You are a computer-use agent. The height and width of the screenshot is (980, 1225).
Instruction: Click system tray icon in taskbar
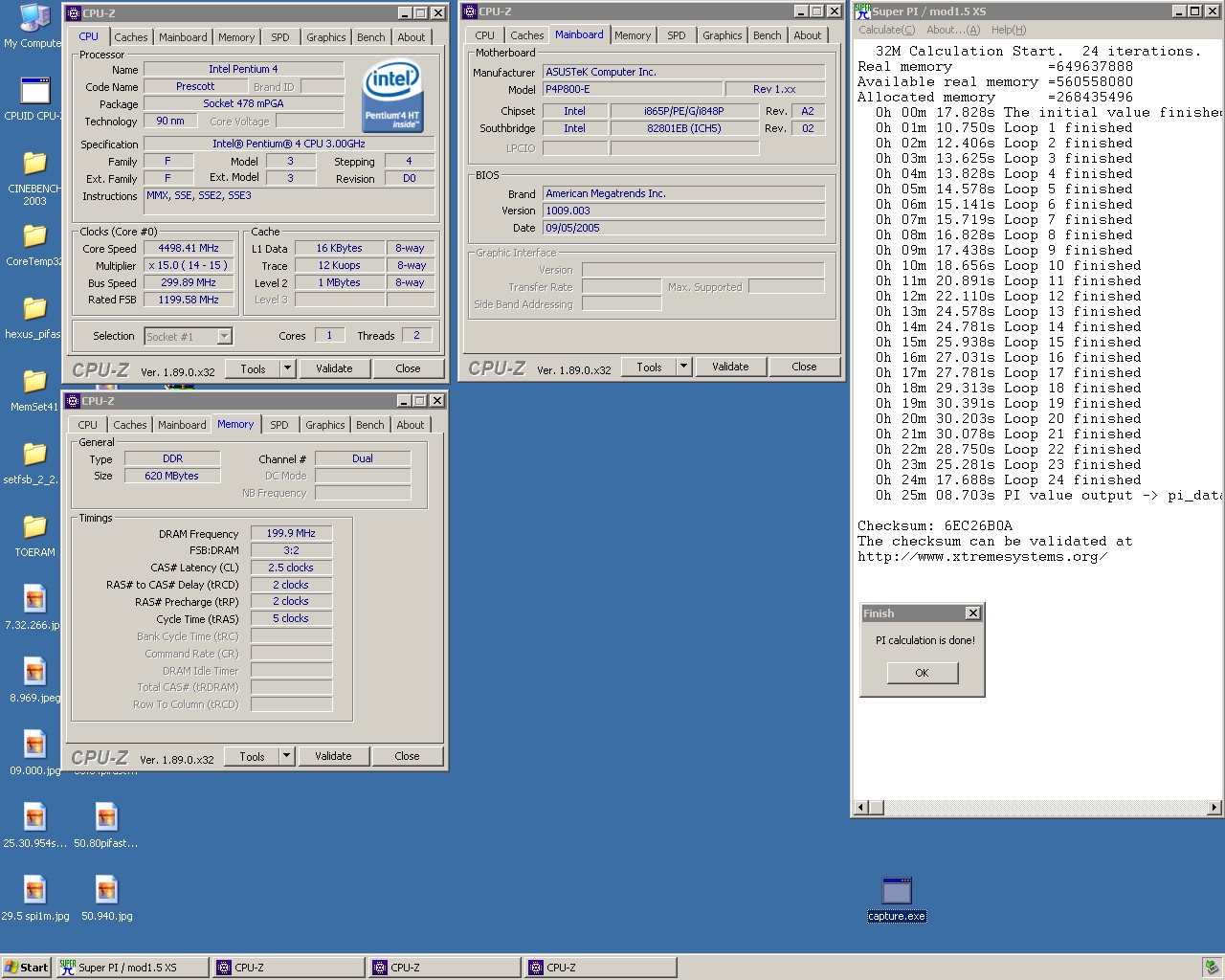[x=1211, y=968]
